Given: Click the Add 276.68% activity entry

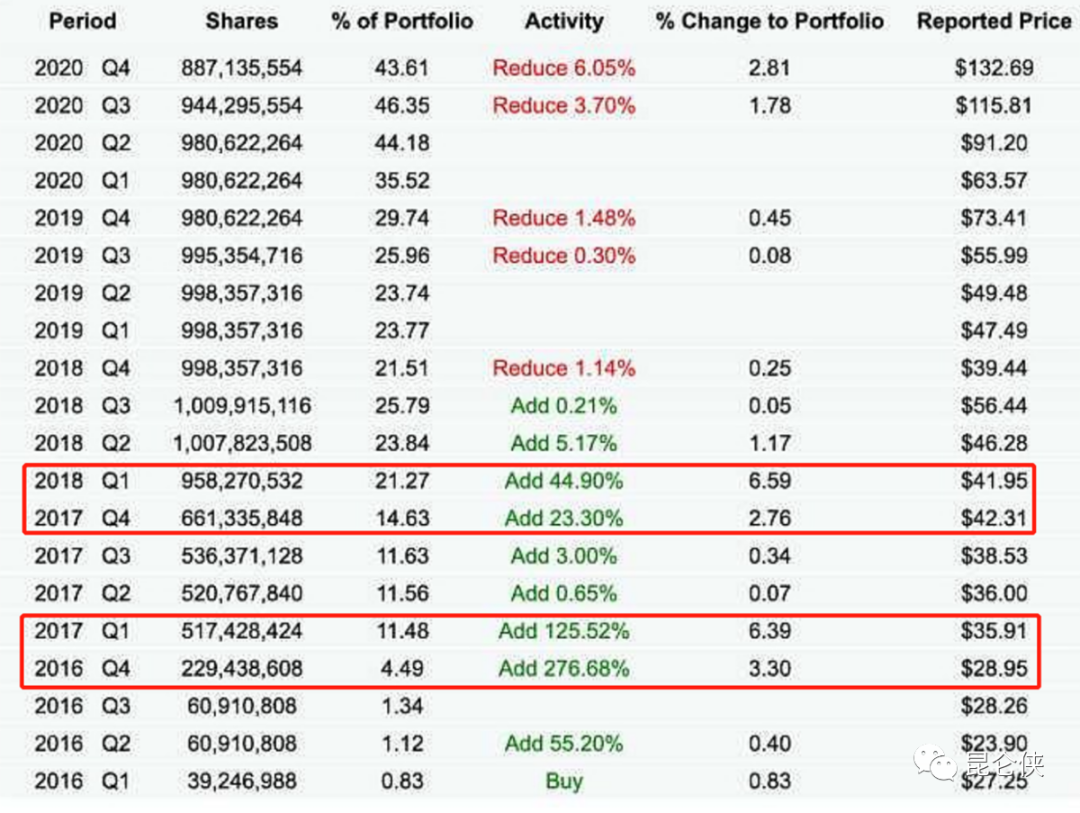Looking at the screenshot, I should click(564, 669).
